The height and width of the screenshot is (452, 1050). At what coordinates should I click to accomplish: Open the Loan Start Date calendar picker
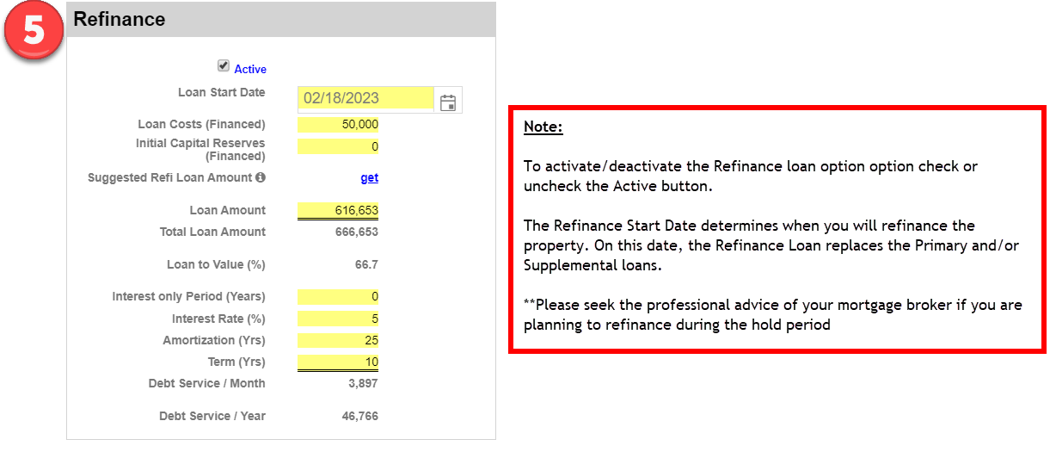pyautogui.click(x=448, y=101)
